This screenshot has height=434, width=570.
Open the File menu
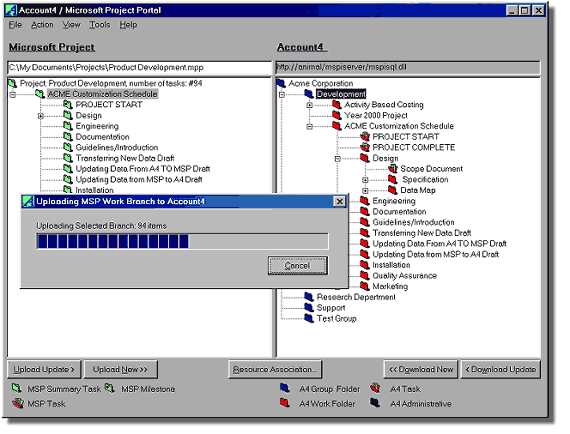tap(15, 25)
